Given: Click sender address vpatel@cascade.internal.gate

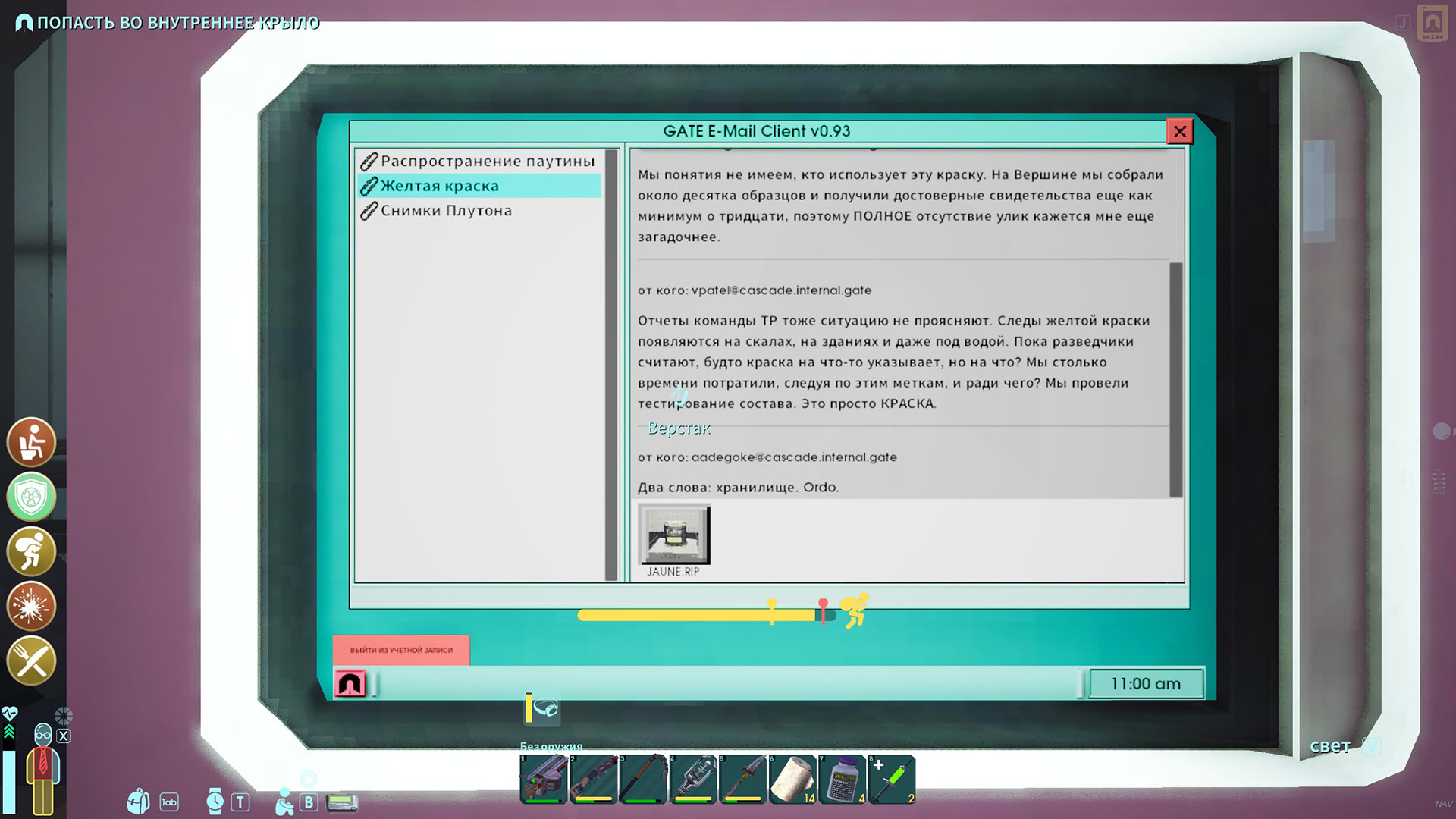Looking at the screenshot, I should 781,290.
